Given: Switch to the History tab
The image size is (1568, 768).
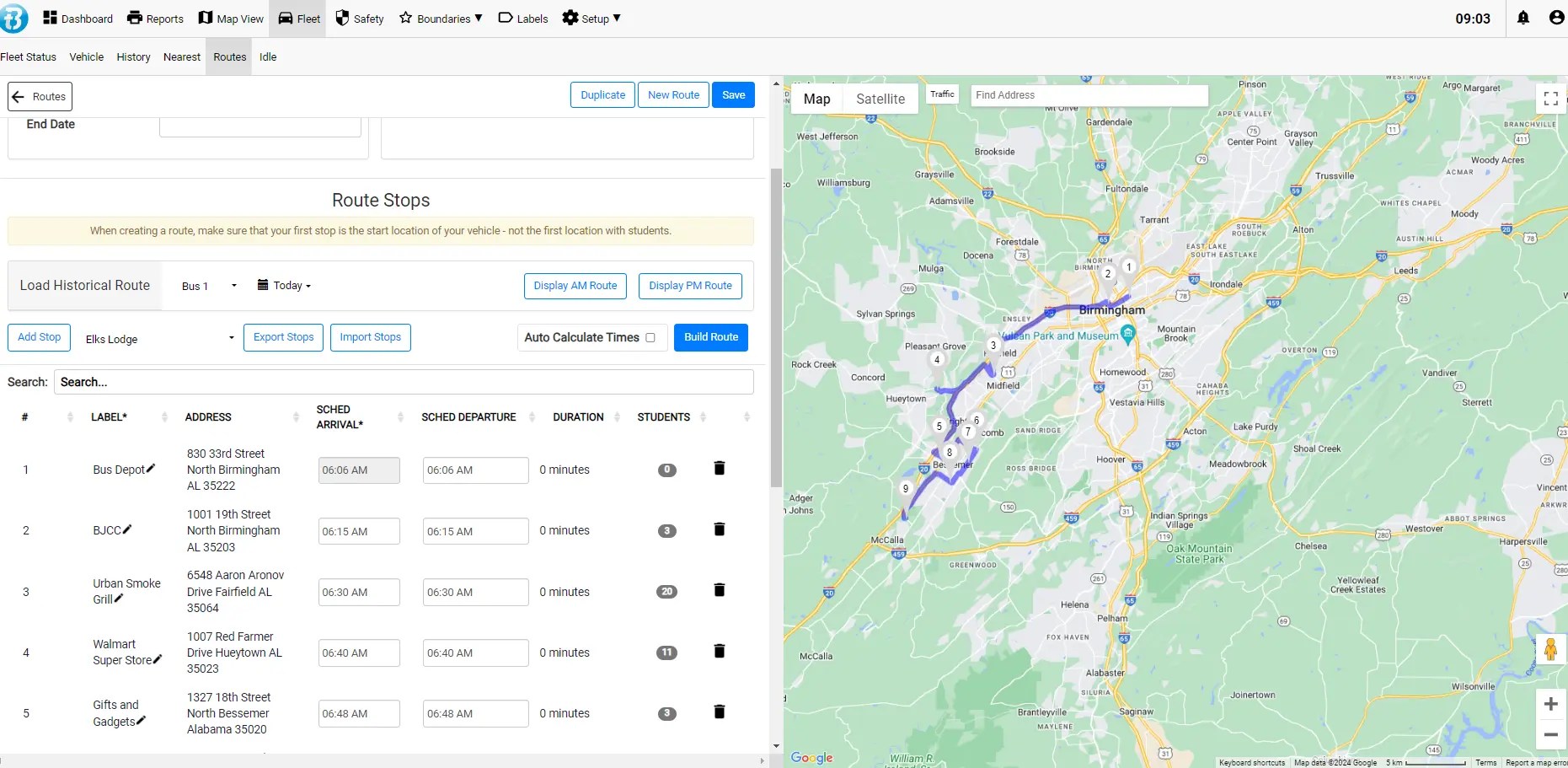Looking at the screenshot, I should 133,57.
